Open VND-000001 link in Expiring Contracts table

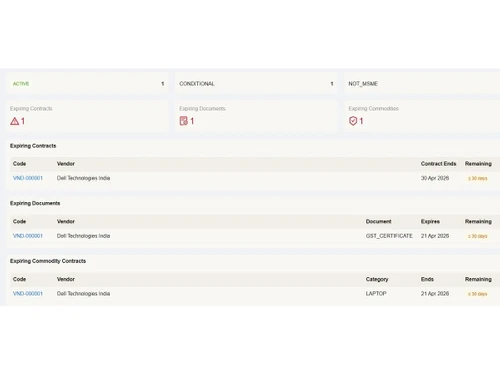(28, 178)
